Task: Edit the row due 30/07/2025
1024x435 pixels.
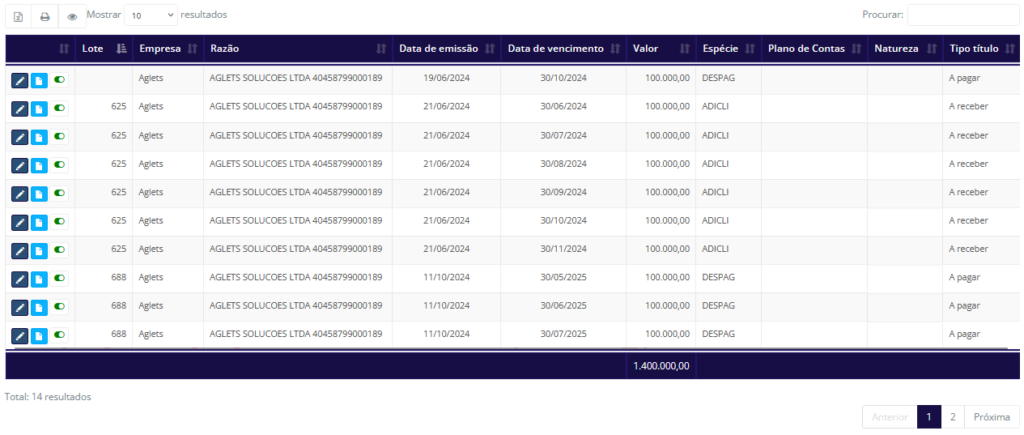Action: click(20, 336)
